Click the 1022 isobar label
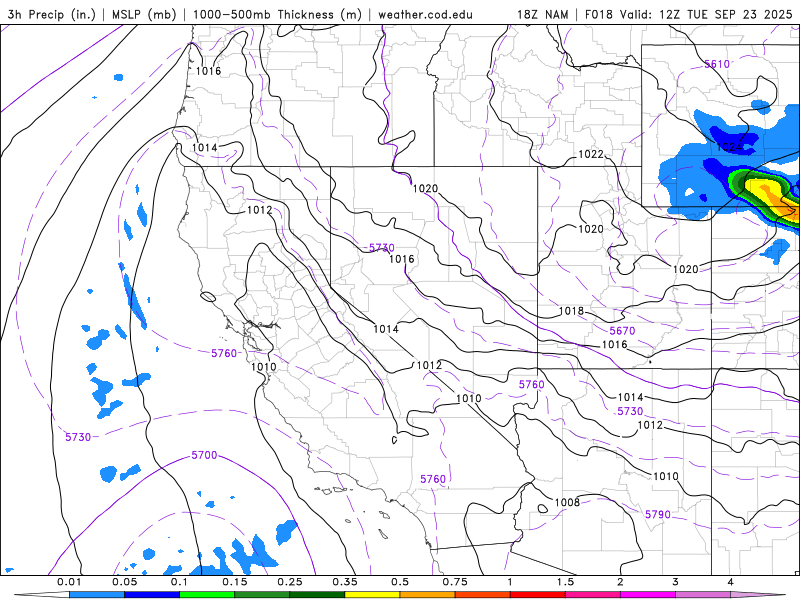Image resolution: width=800 pixels, height=600 pixels. coord(591,154)
